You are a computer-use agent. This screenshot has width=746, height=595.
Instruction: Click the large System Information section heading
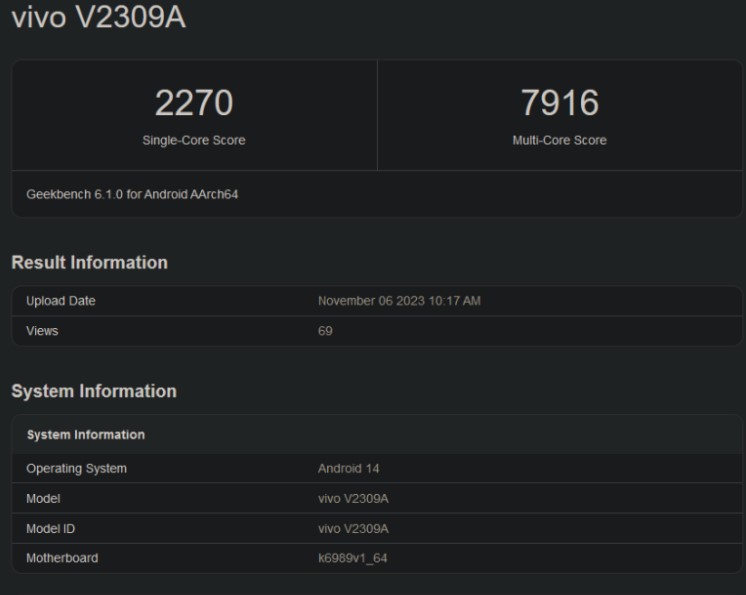point(93,391)
